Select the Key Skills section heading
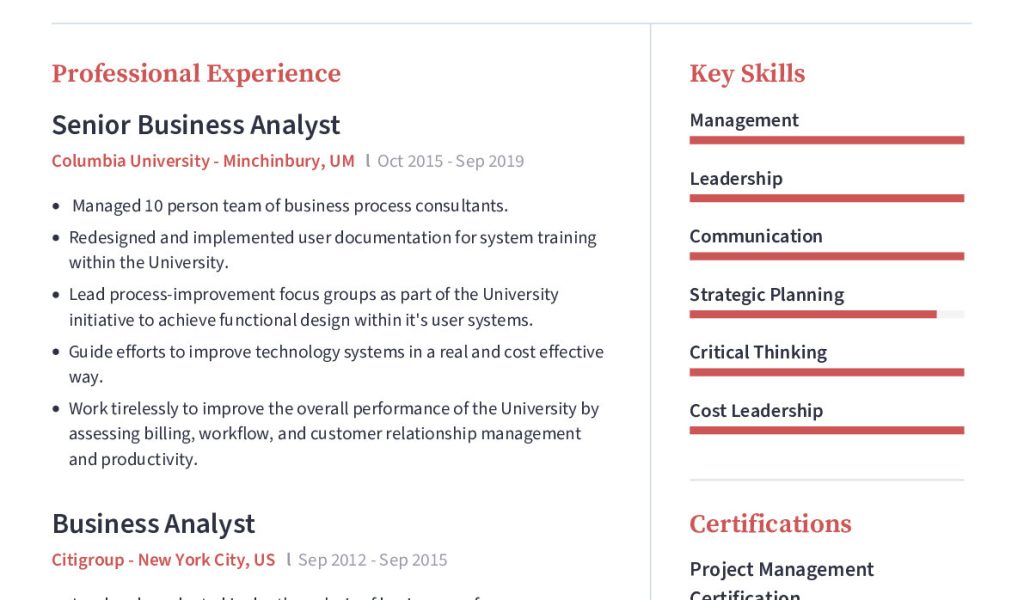The width and height of the screenshot is (1024, 600). [747, 74]
